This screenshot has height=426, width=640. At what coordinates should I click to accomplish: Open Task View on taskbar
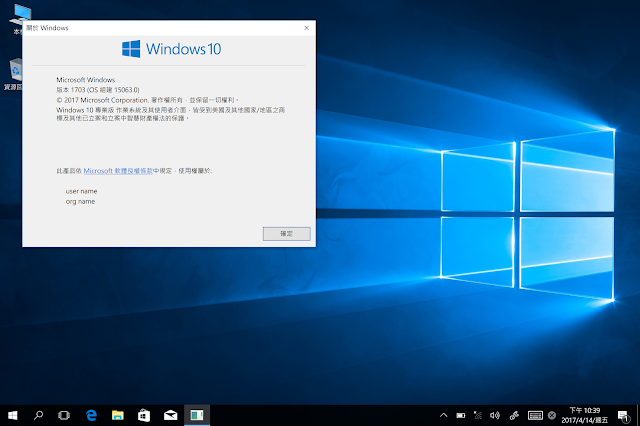pos(64,415)
